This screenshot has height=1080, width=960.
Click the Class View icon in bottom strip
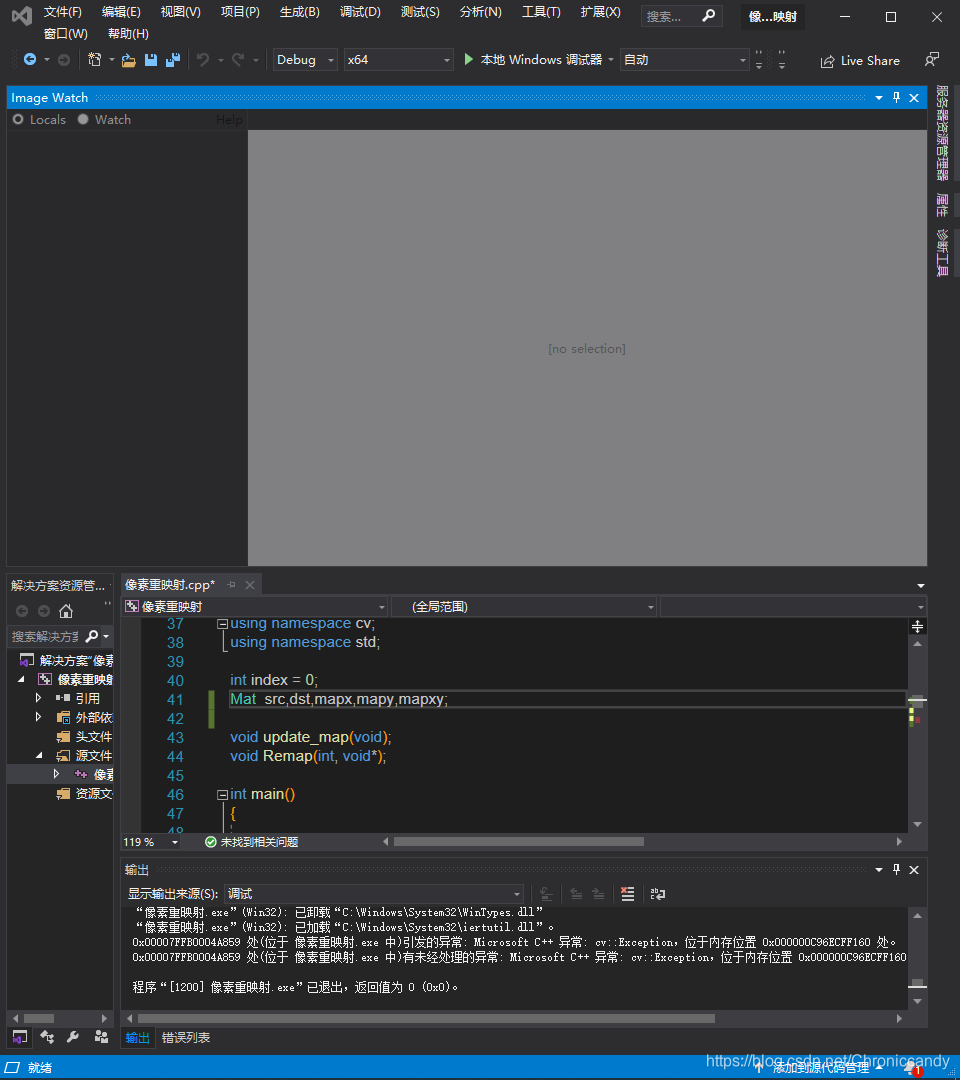tap(47, 1037)
